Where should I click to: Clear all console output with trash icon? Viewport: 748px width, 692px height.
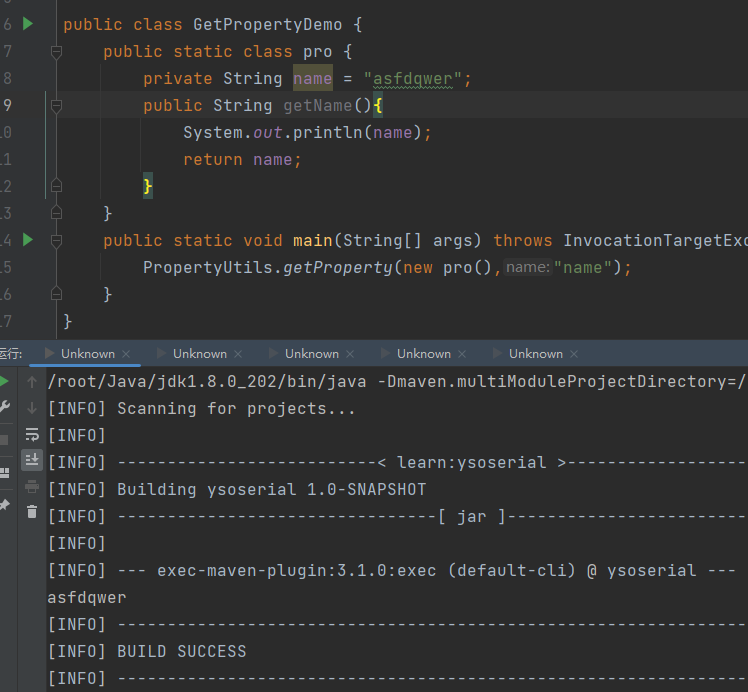[32, 512]
